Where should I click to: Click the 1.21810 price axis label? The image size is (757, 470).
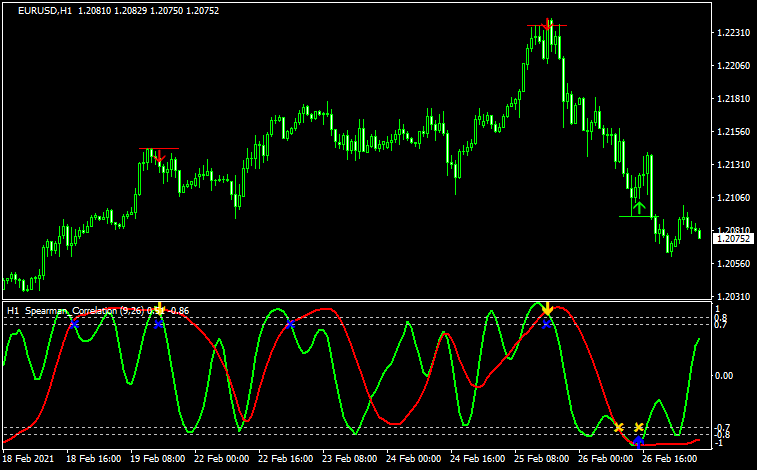click(733, 99)
